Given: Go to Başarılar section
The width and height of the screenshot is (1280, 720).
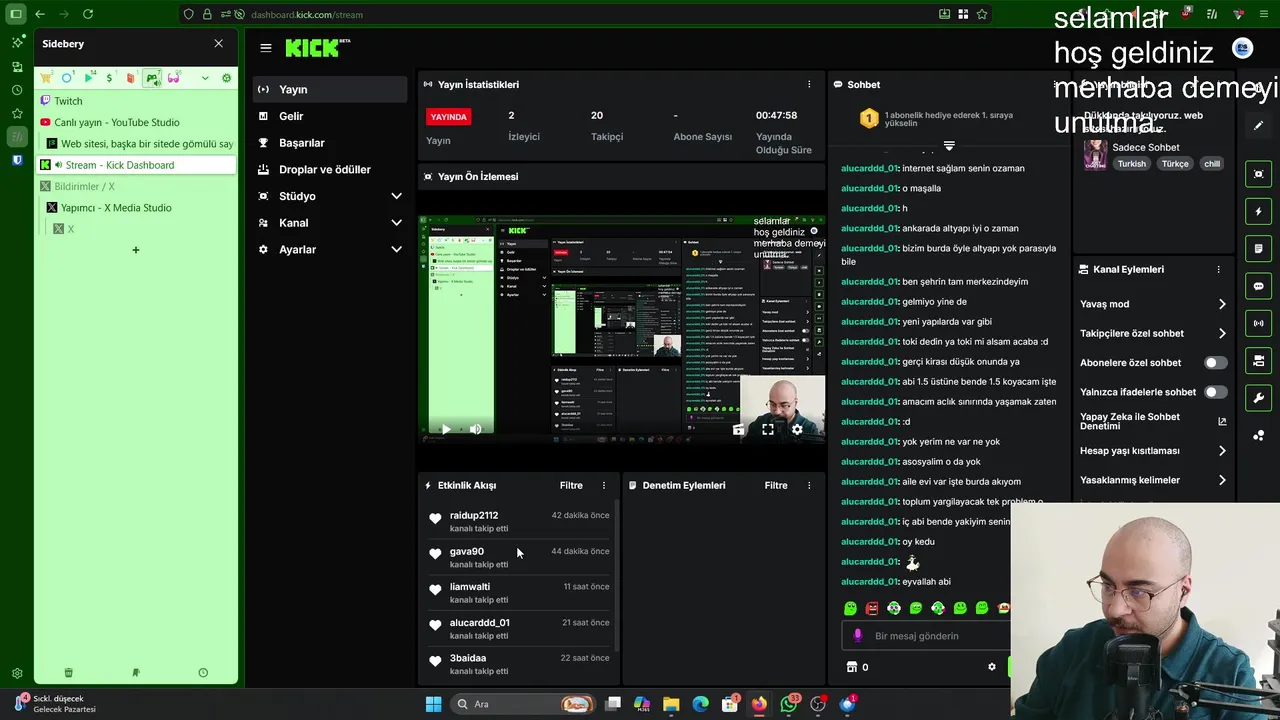Looking at the screenshot, I should [329, 143].
